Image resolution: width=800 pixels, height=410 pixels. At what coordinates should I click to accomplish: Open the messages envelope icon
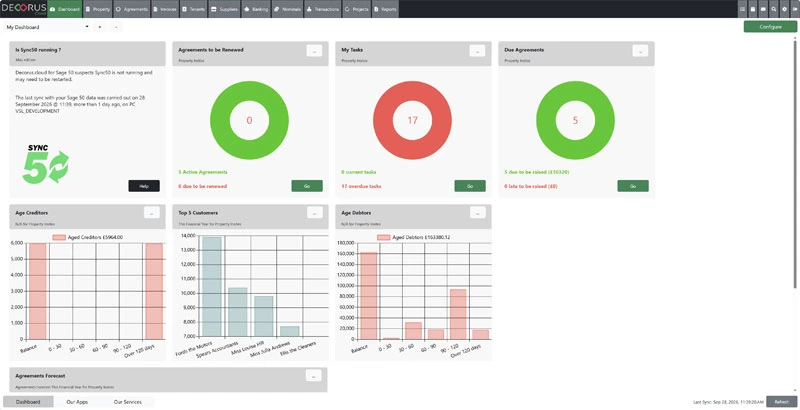763,9
